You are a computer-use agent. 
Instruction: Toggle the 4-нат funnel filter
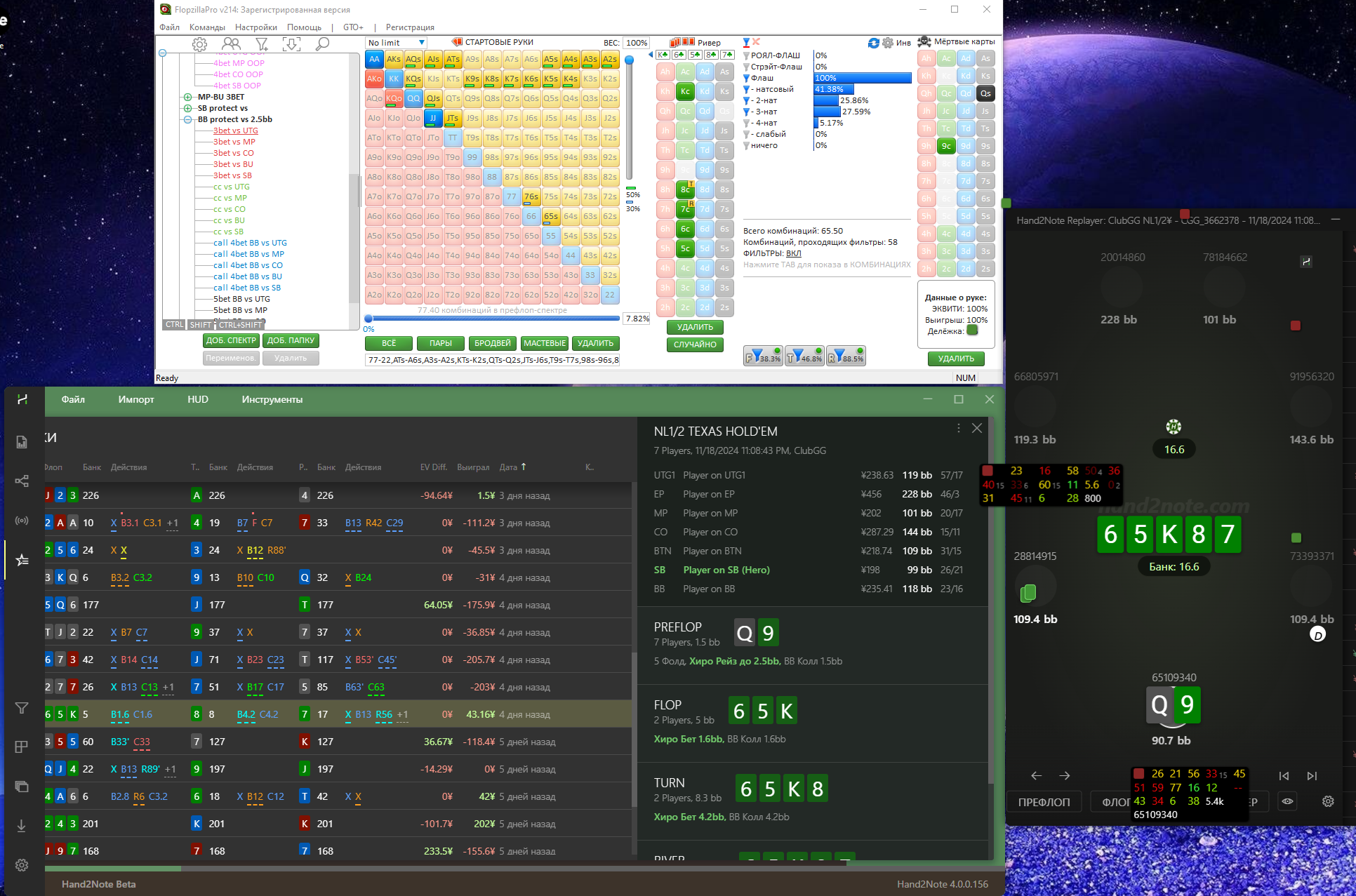(x=747, y=123)
